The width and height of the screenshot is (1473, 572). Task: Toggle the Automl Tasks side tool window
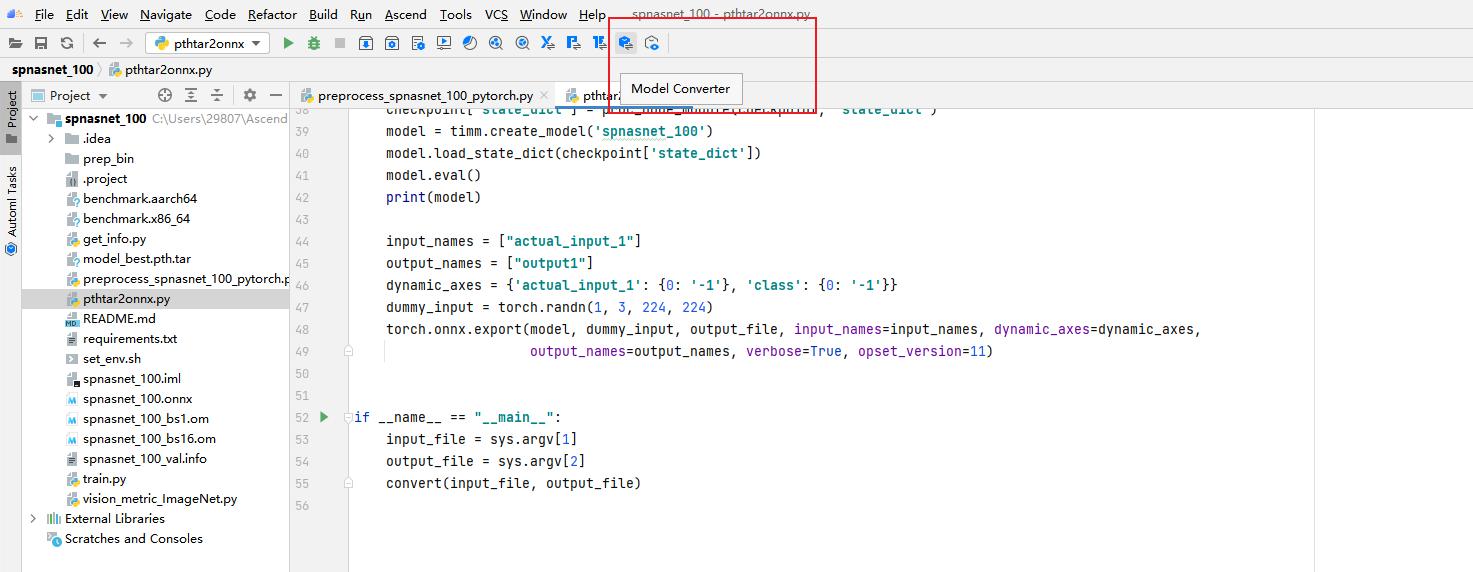click(11, 209)
